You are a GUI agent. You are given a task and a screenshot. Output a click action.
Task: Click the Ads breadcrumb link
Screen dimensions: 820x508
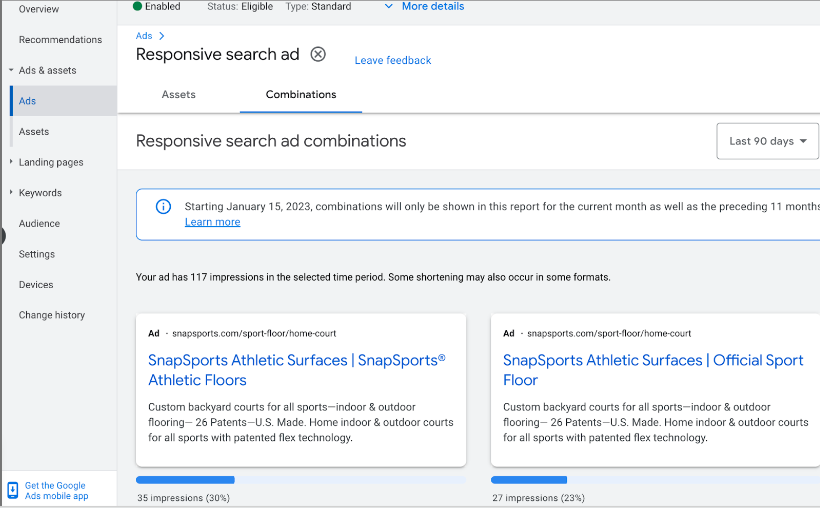144,36
